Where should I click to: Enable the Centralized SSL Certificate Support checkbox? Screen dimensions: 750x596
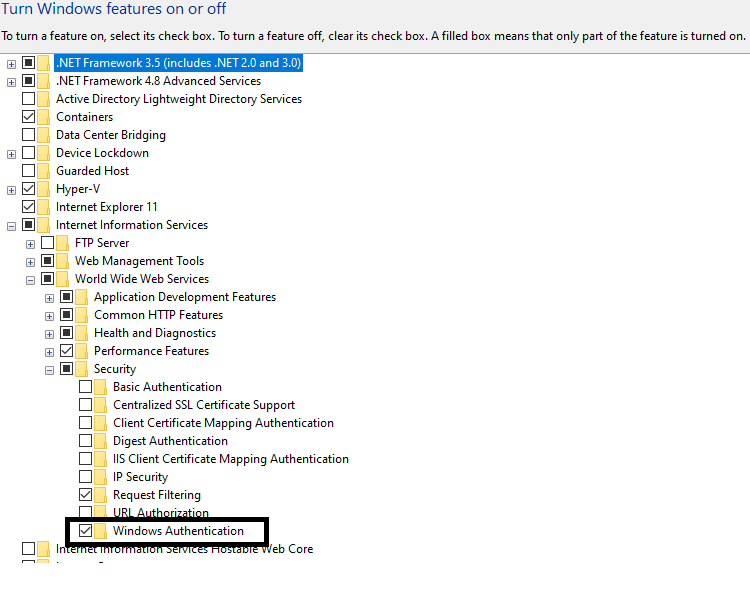click(x=86, y=405)
